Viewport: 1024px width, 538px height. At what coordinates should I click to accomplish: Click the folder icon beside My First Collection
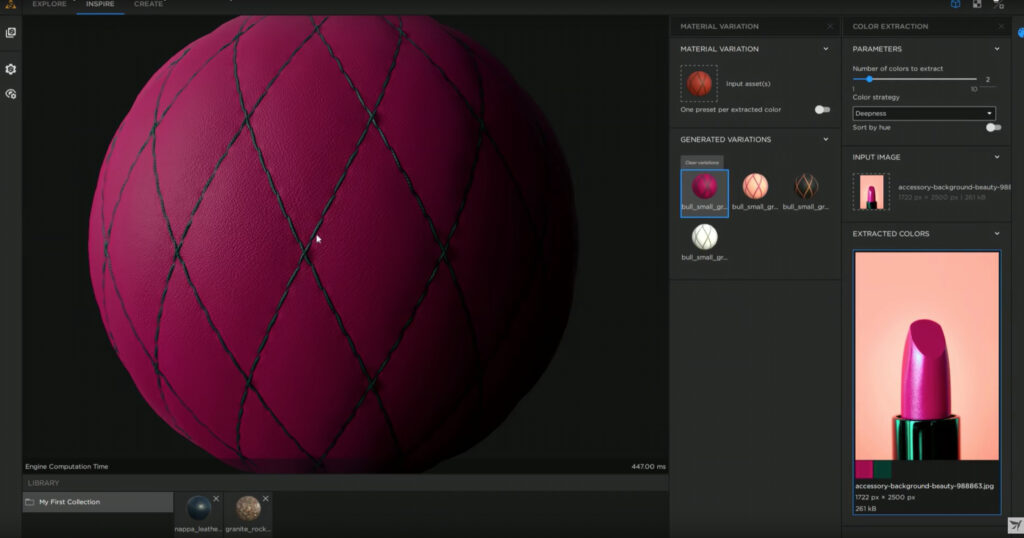click(x=29, y=502)
